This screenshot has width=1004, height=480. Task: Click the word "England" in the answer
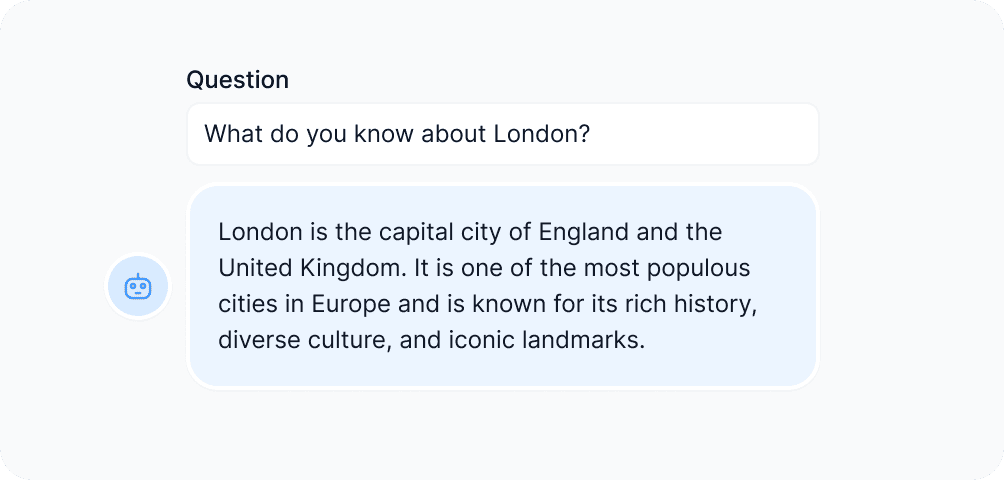coord(583,233)
